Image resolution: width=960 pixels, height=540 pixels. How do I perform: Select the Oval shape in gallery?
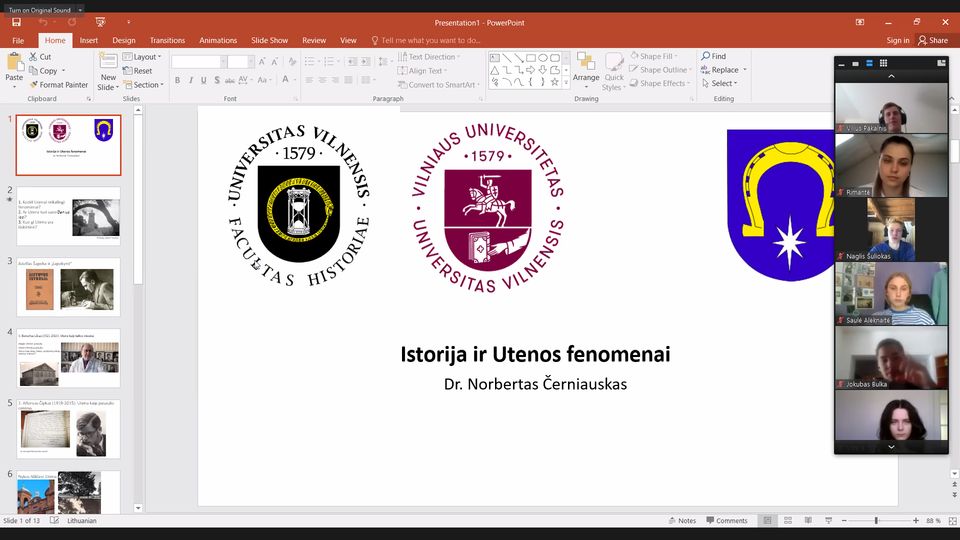542,58
